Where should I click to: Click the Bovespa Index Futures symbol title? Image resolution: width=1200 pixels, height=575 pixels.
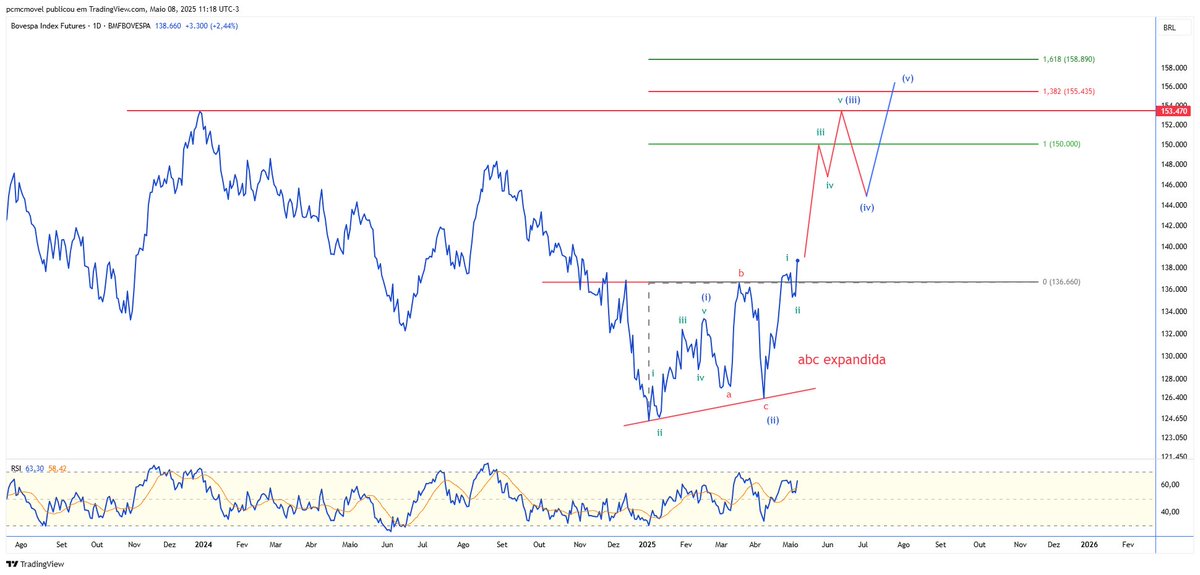48,24
